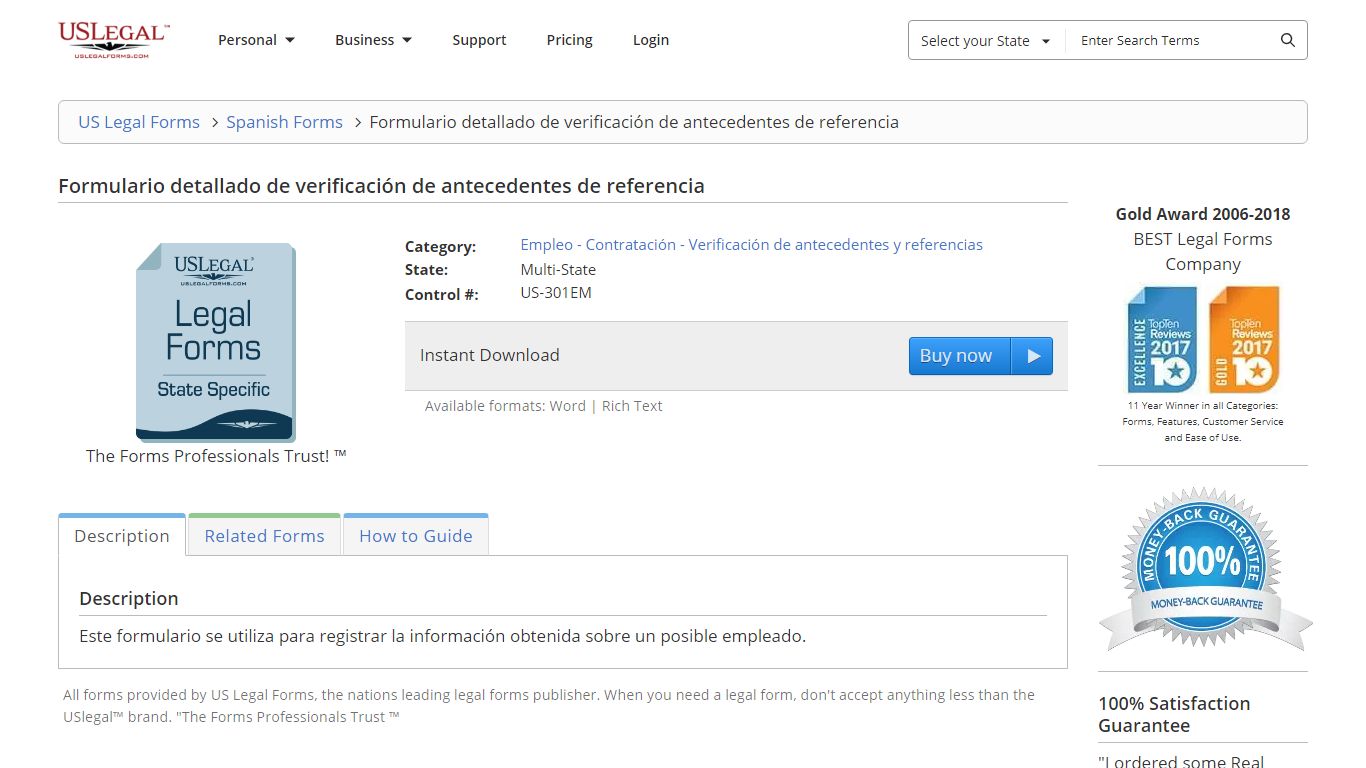Click the Instant Download label

click(489, 355)
